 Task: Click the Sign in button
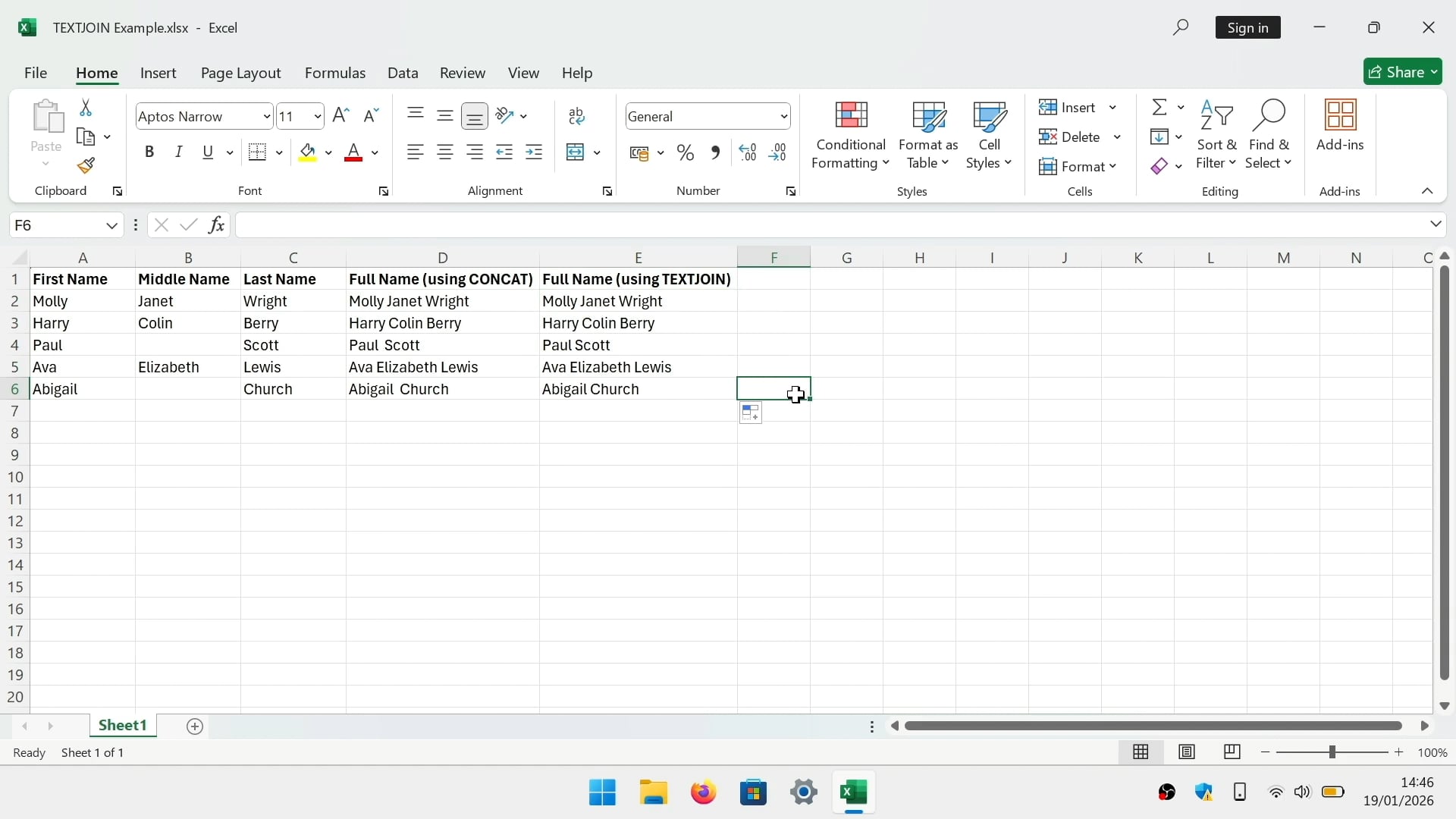click(x=1247, y=28)
